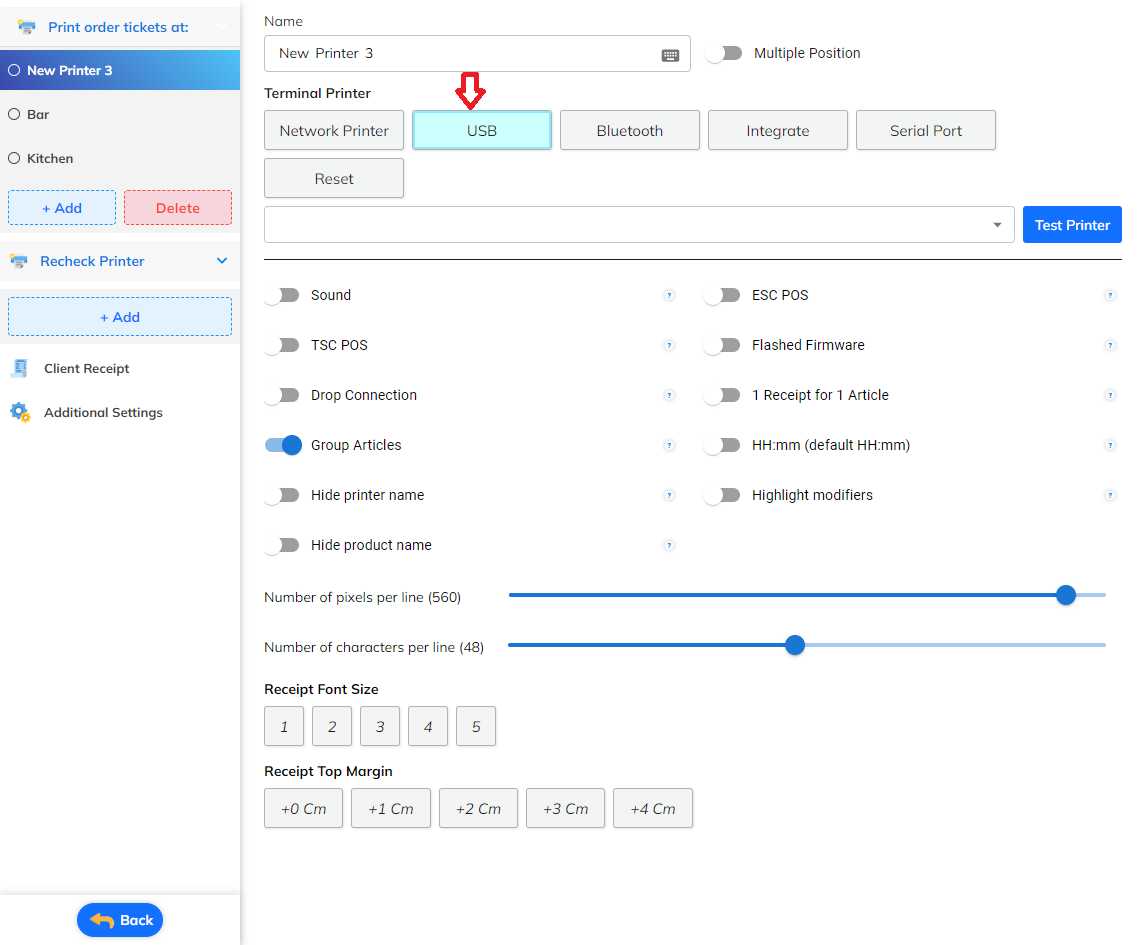Set top margin to +2 Cm

pos(479,808)
